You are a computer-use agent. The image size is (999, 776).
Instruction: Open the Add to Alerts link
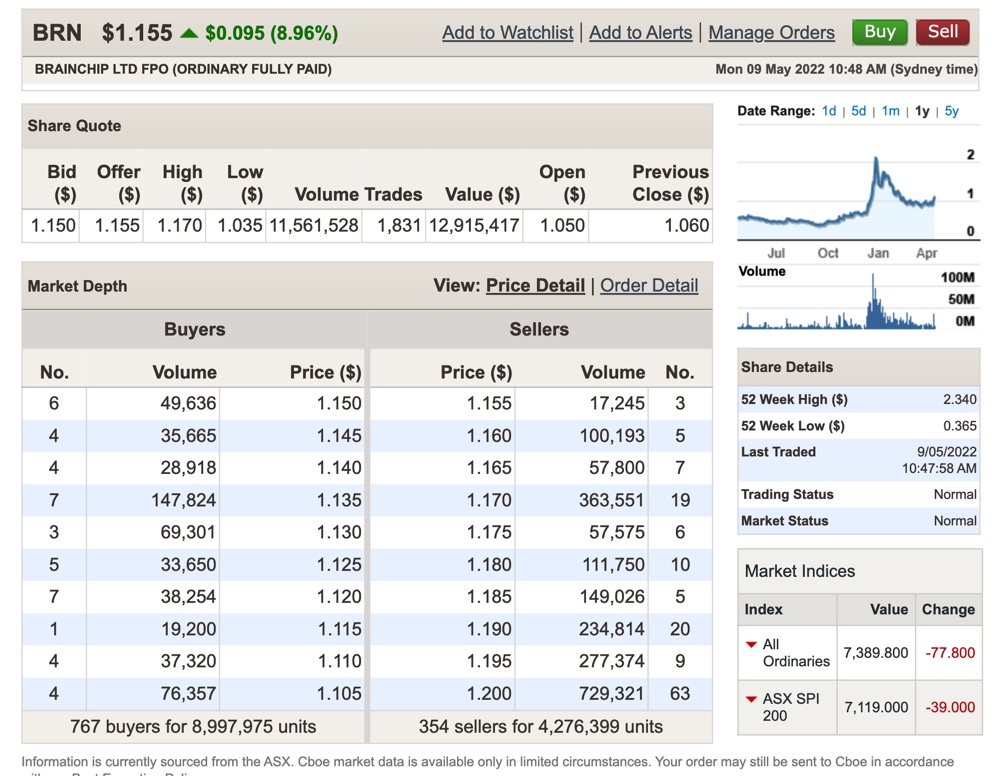[x=640, y=32]
